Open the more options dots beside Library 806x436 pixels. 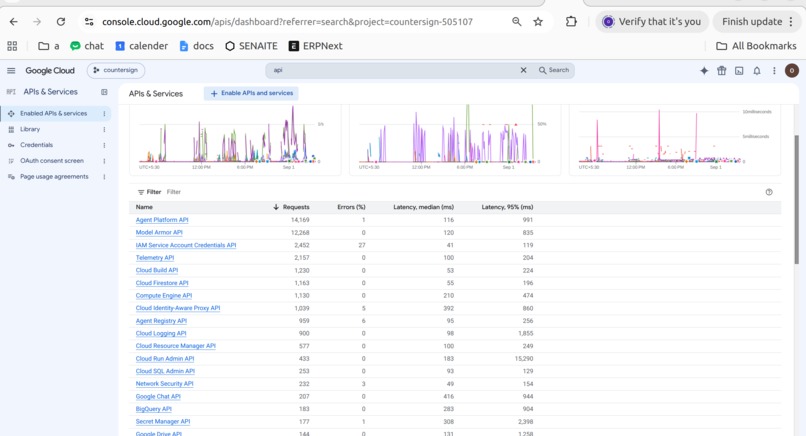pyautogui.click(x=104, y=130)
